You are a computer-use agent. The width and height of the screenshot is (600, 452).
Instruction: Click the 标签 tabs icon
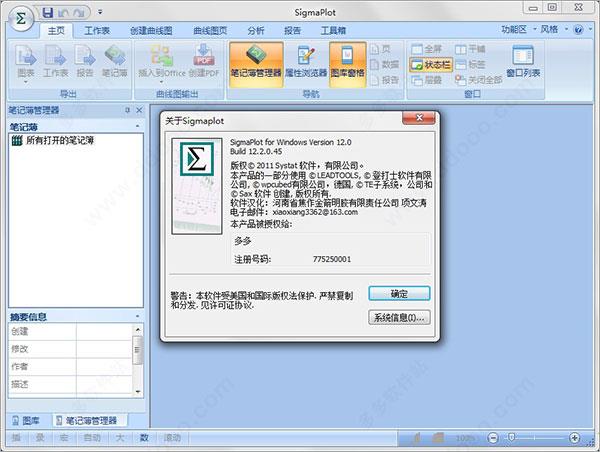pos(470,64)
